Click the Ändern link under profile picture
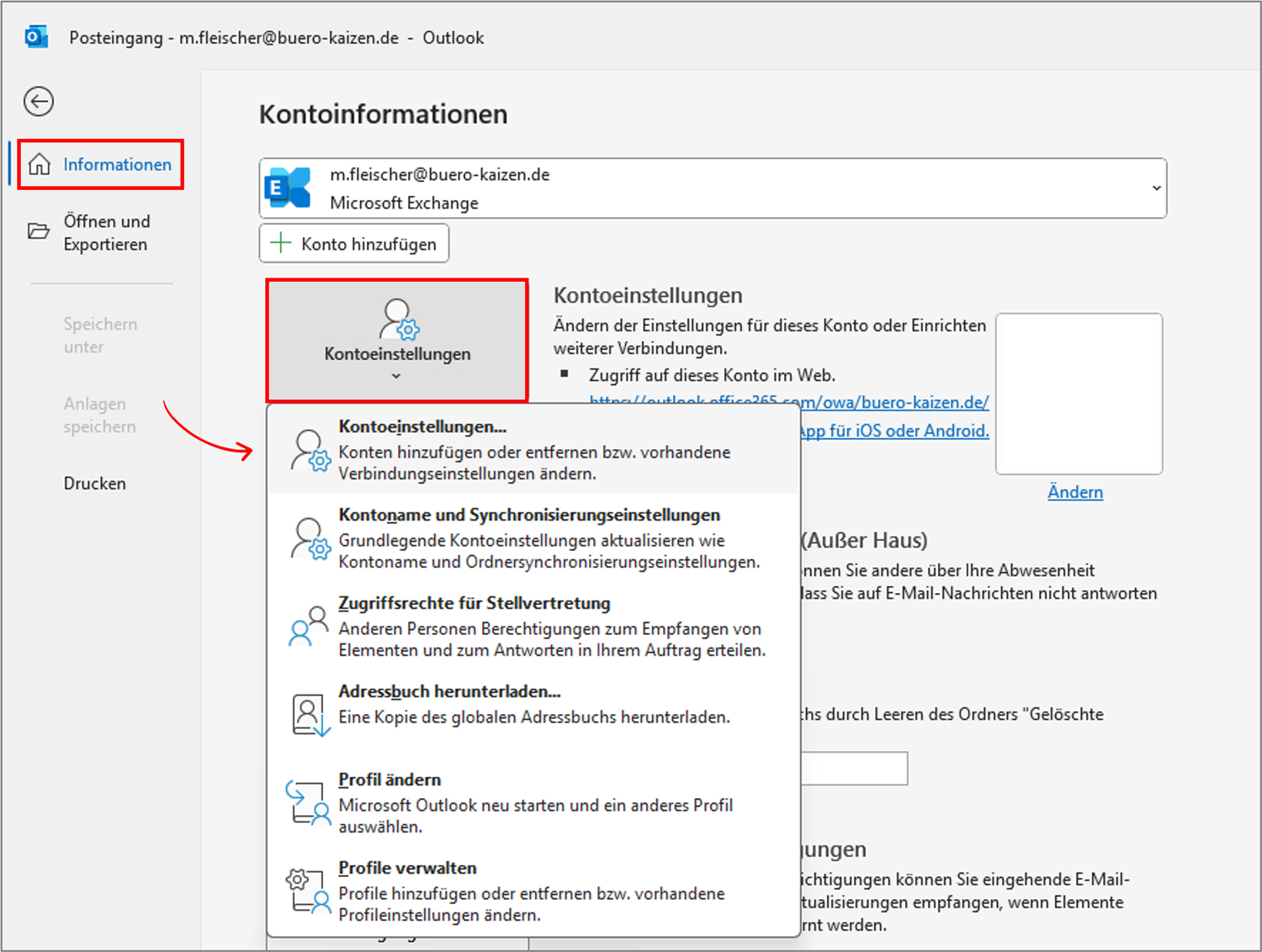 click(x=1074, y=492)
